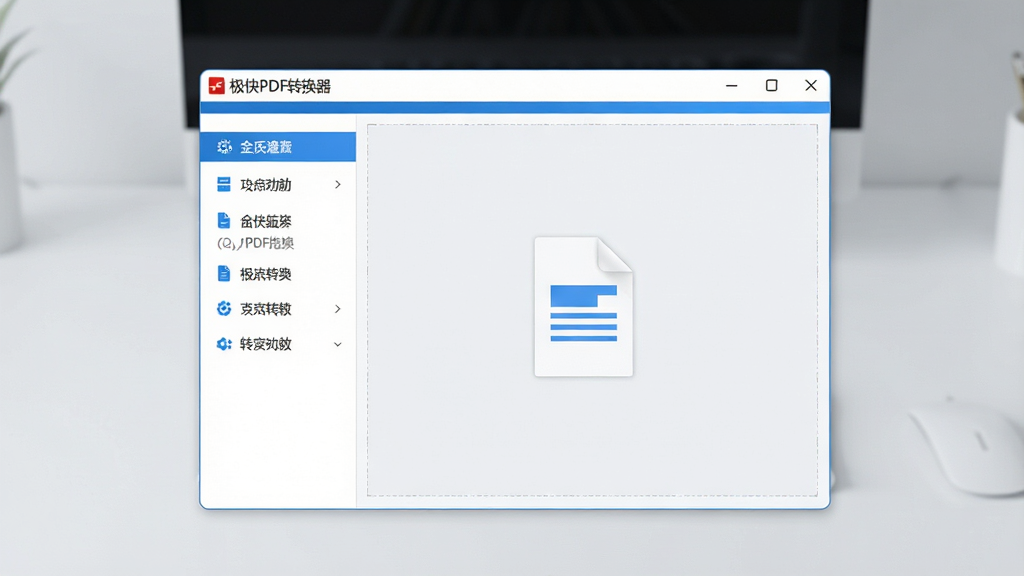Select the gear icon in the highlighted sidebar item
Screen dimensions: 1024x576
click(x=224, y=147)
